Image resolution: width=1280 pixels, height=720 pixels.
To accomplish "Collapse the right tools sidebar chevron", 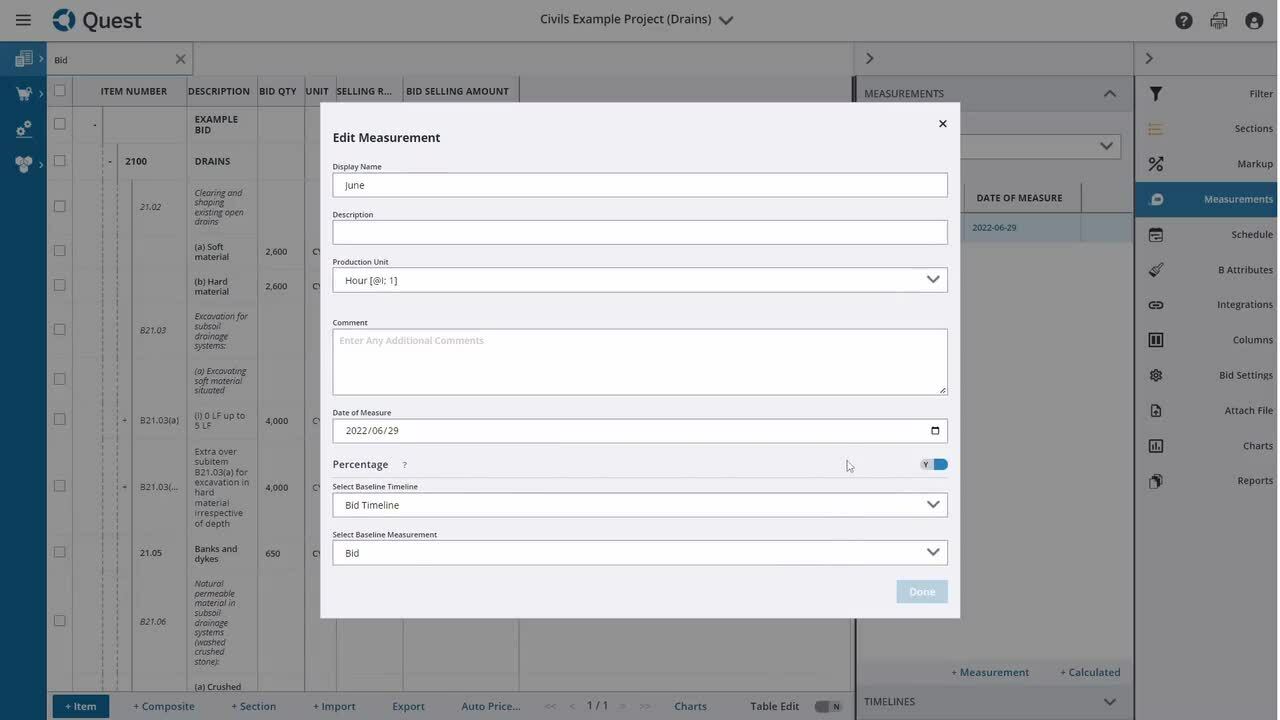I will pyautogui.click(x=1149, y=59).
